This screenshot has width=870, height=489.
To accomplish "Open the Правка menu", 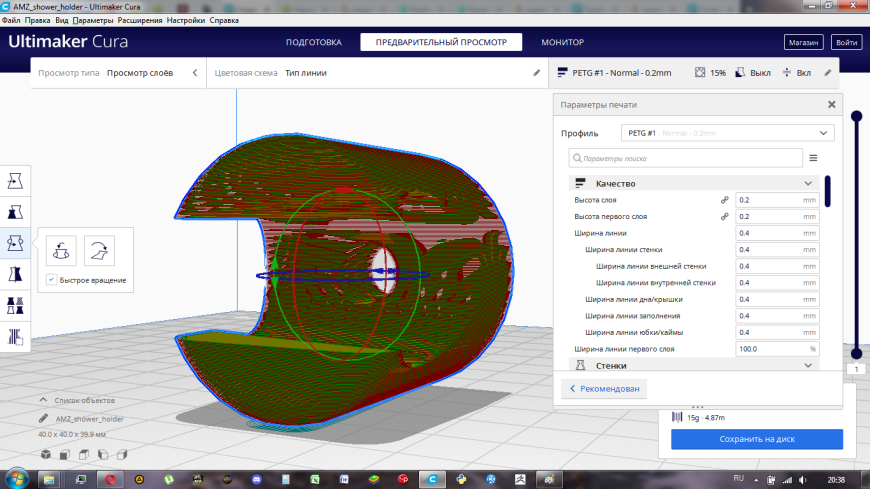I will click(x=37, y=20).
